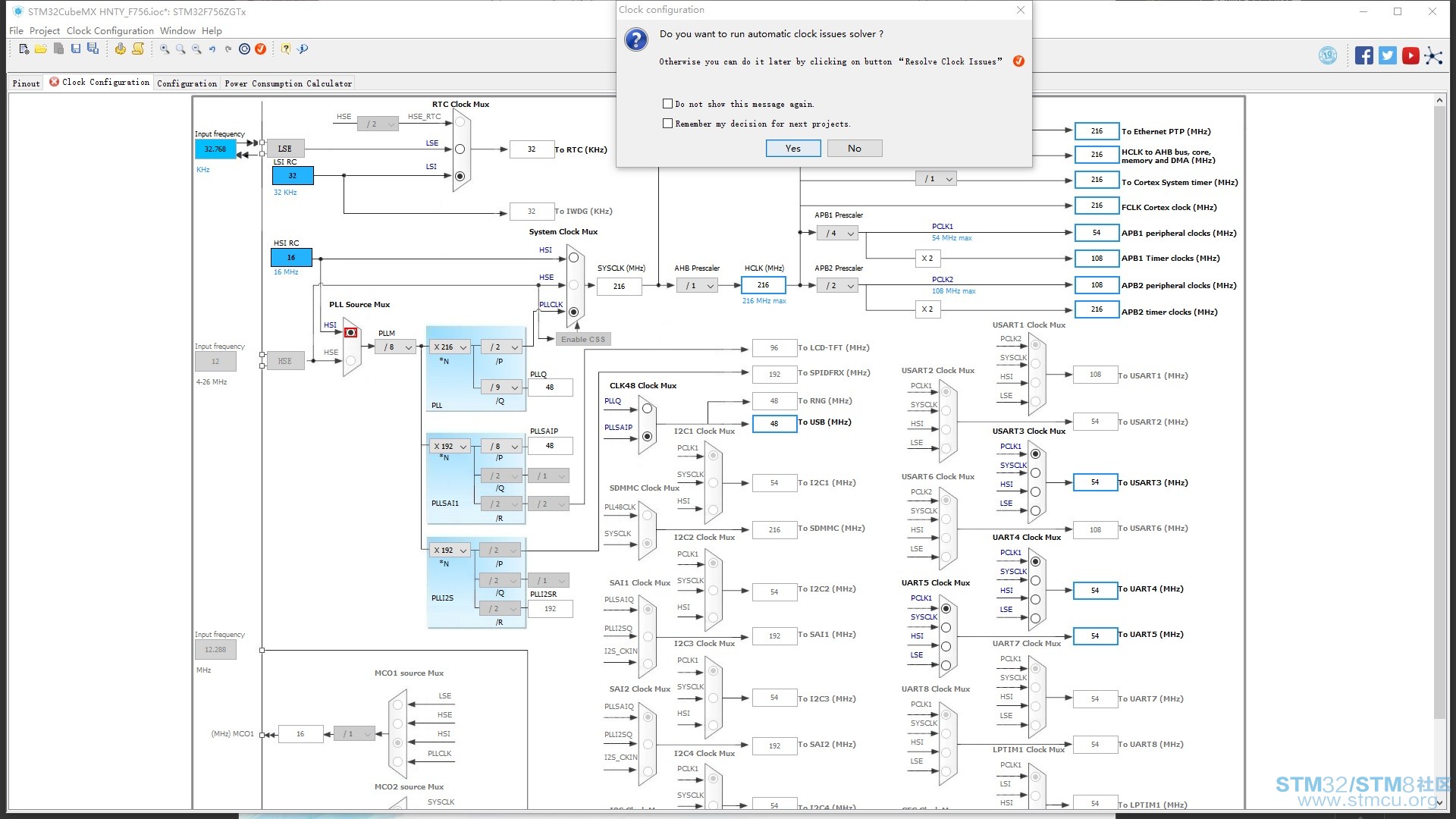
Task: Click the 10-year anniversary badge icon
Action: click(1328, 55)
